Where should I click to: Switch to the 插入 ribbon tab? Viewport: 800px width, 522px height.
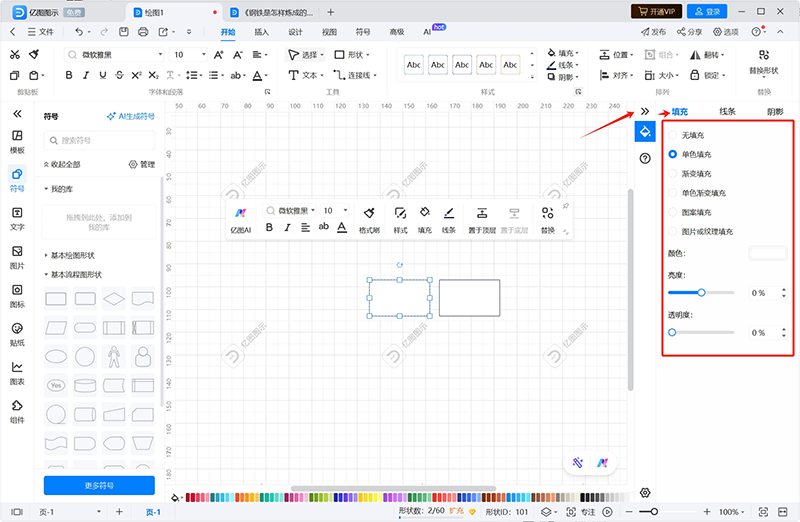pos(261,32)
